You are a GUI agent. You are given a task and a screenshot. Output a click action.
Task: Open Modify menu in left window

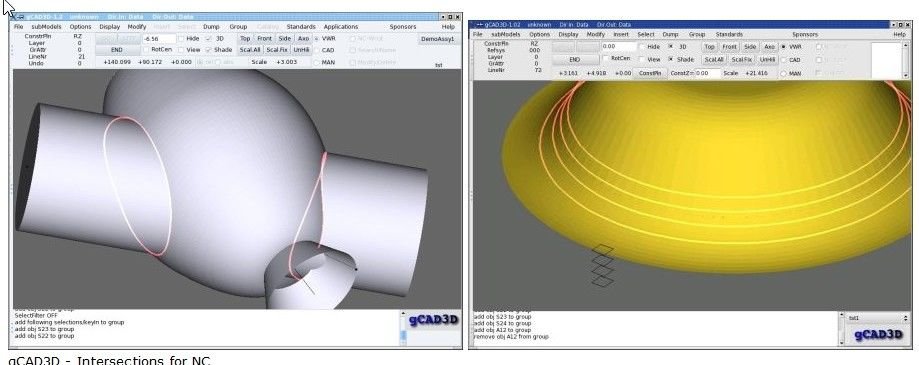137,27
